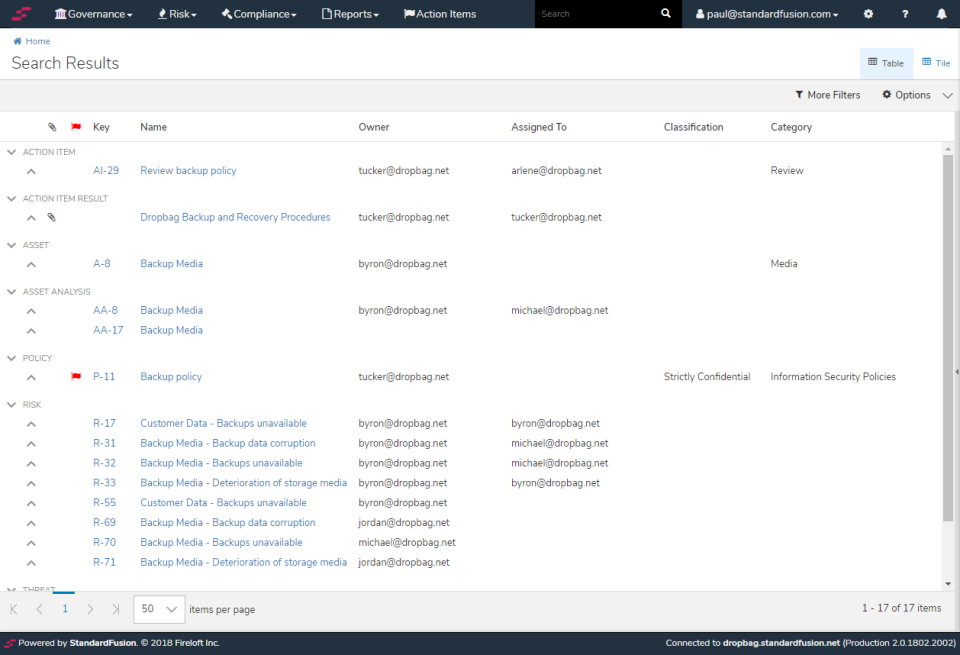This screenshot has width=960, height=655.
Task: Click page number 1
Action: pos(65,608)
